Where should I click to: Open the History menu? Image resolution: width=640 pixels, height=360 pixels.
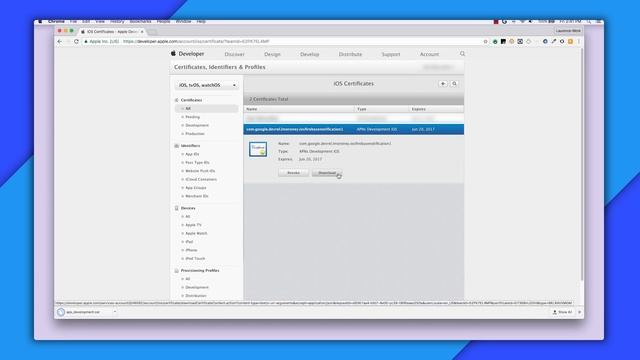[117, 21]
